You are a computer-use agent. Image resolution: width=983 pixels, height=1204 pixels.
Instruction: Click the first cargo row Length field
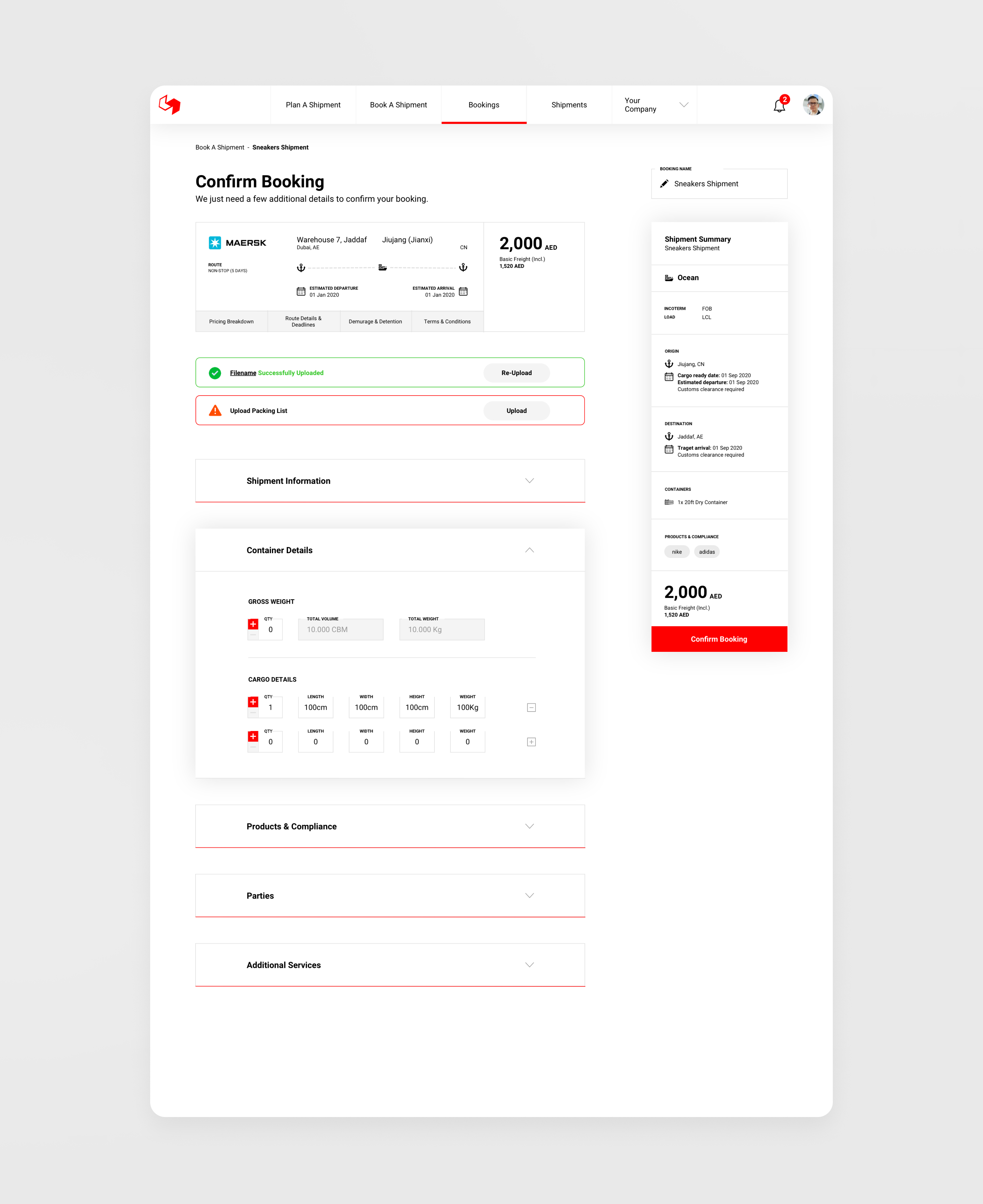click(315, 707)
